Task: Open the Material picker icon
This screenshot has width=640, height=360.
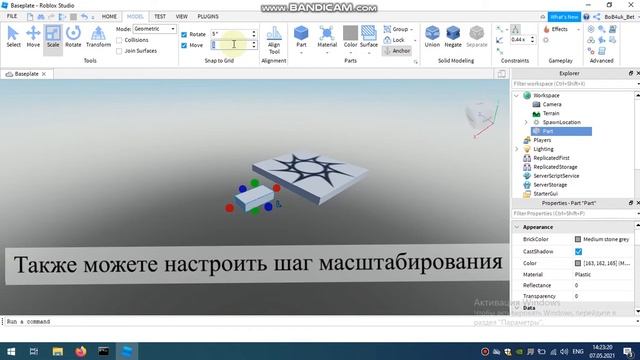Action: pos(327,33)
